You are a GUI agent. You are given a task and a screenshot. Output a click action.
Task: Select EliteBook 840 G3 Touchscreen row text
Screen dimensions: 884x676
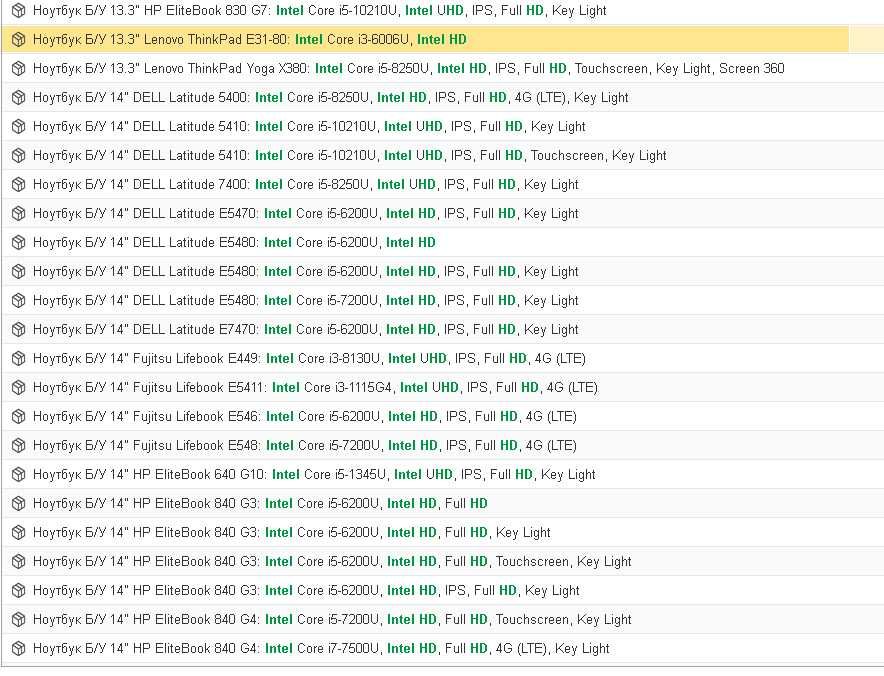pos(332,562)
